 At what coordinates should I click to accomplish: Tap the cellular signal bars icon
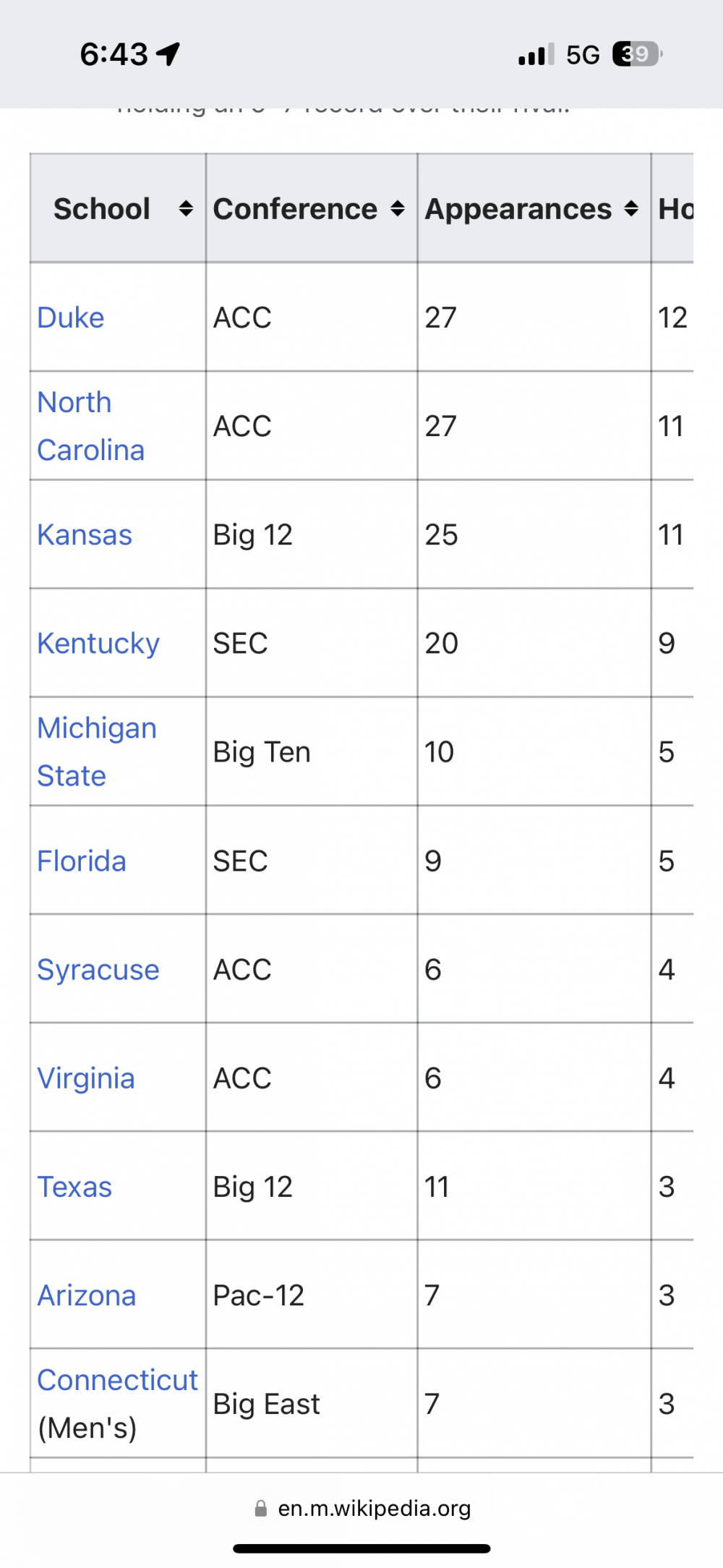(536, 54)
